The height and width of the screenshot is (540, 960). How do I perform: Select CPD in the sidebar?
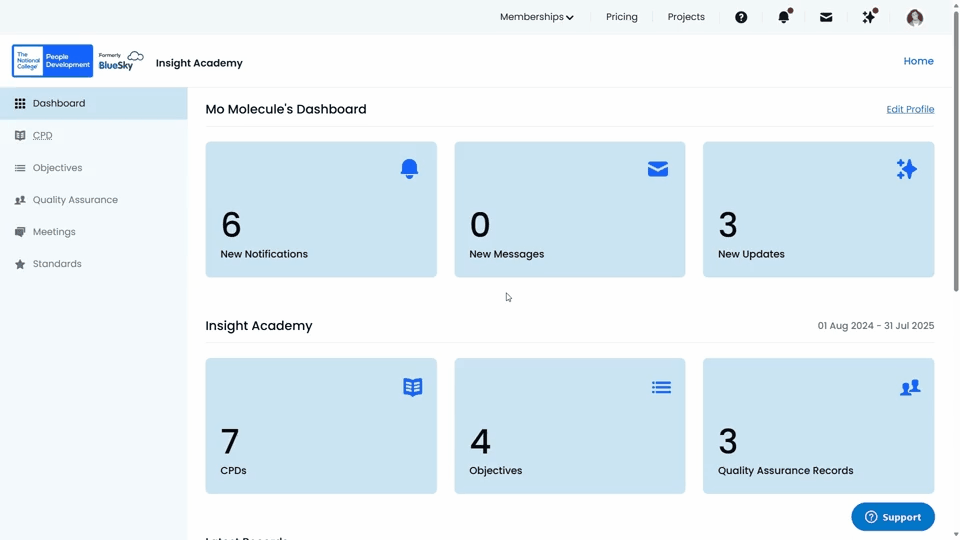pos(43,136)
